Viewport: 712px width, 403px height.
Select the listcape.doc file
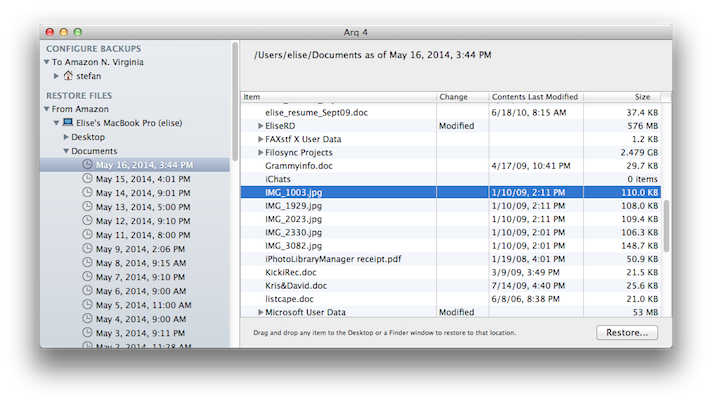pos(450,299)
